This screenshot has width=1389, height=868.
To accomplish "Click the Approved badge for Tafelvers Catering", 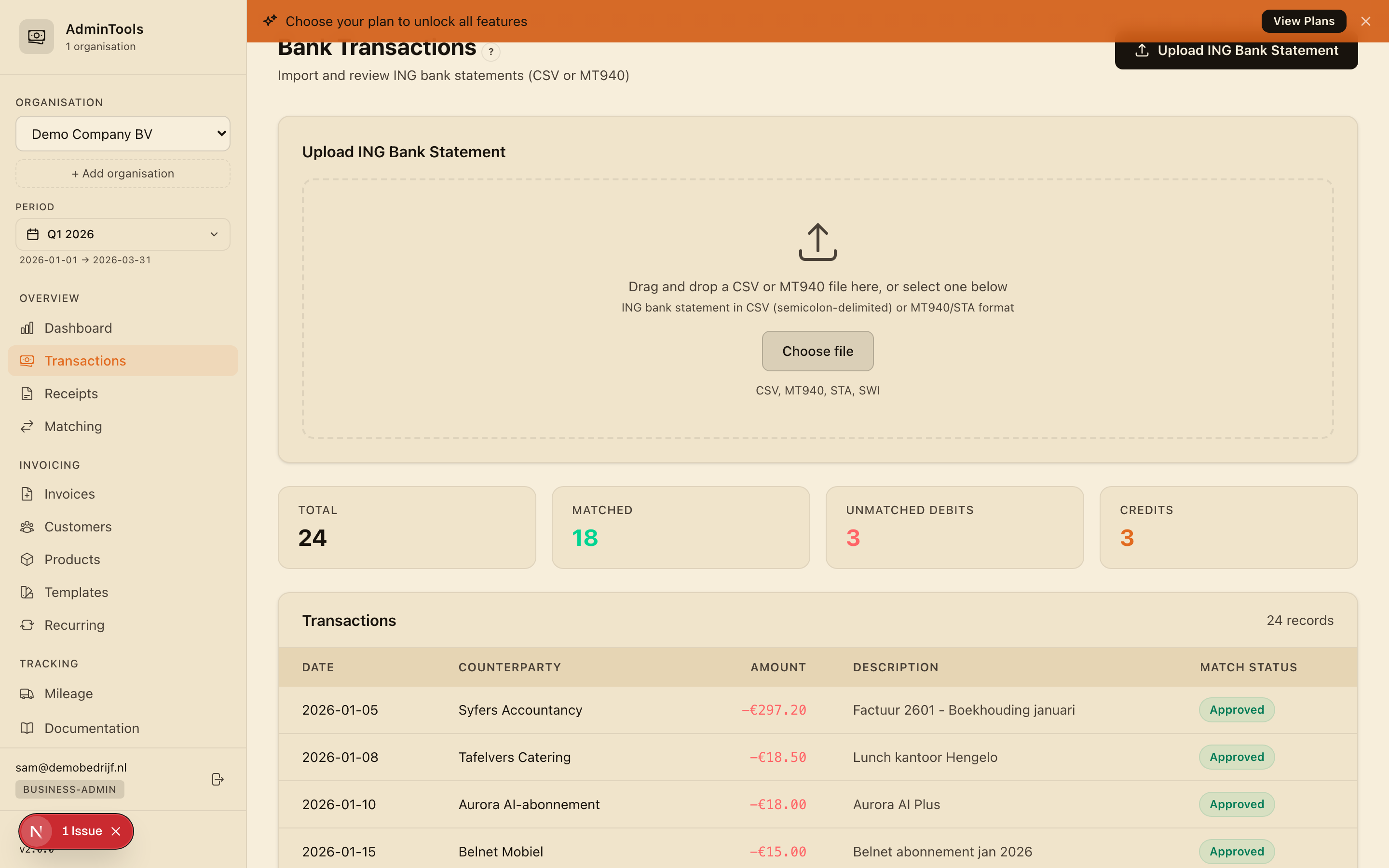I will click(x=1237, y=757).
